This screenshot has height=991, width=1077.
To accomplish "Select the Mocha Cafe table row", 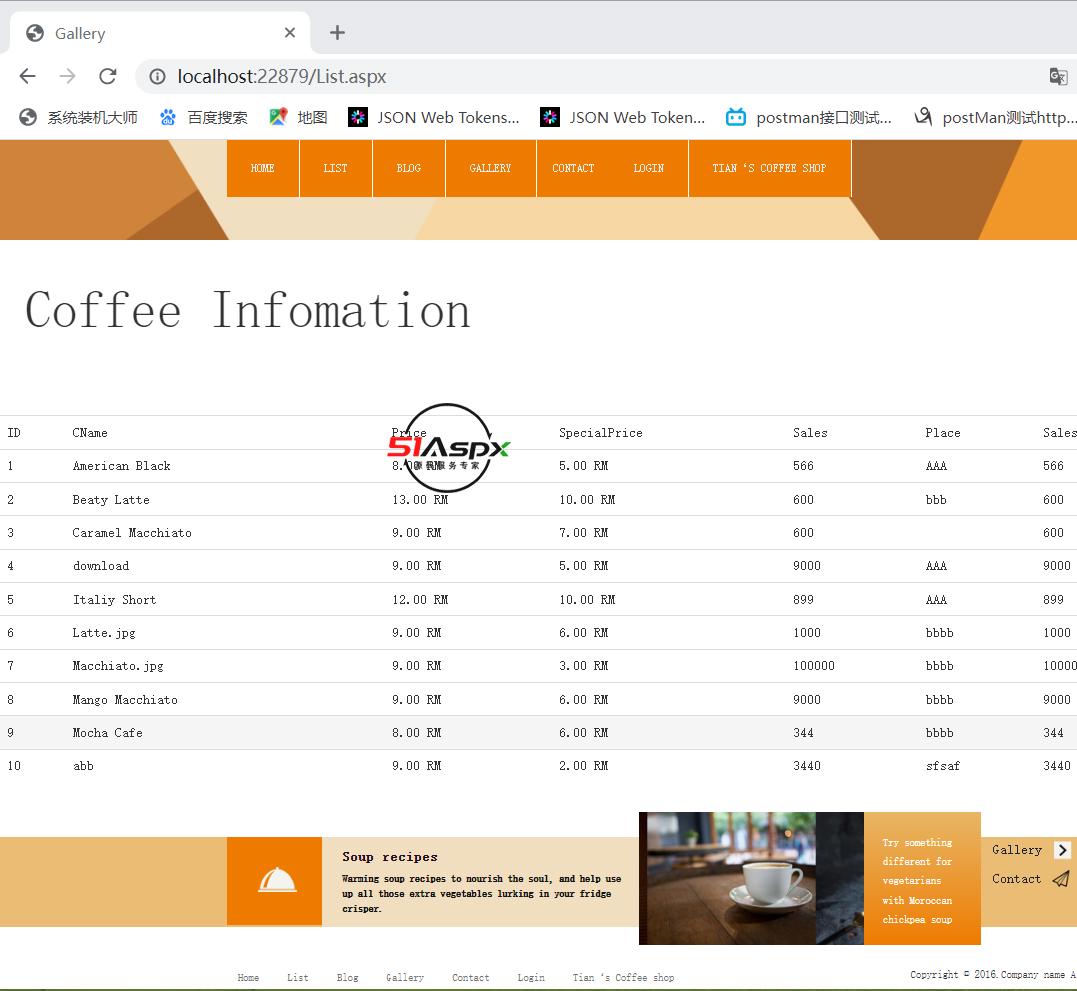I will (107, 733).
